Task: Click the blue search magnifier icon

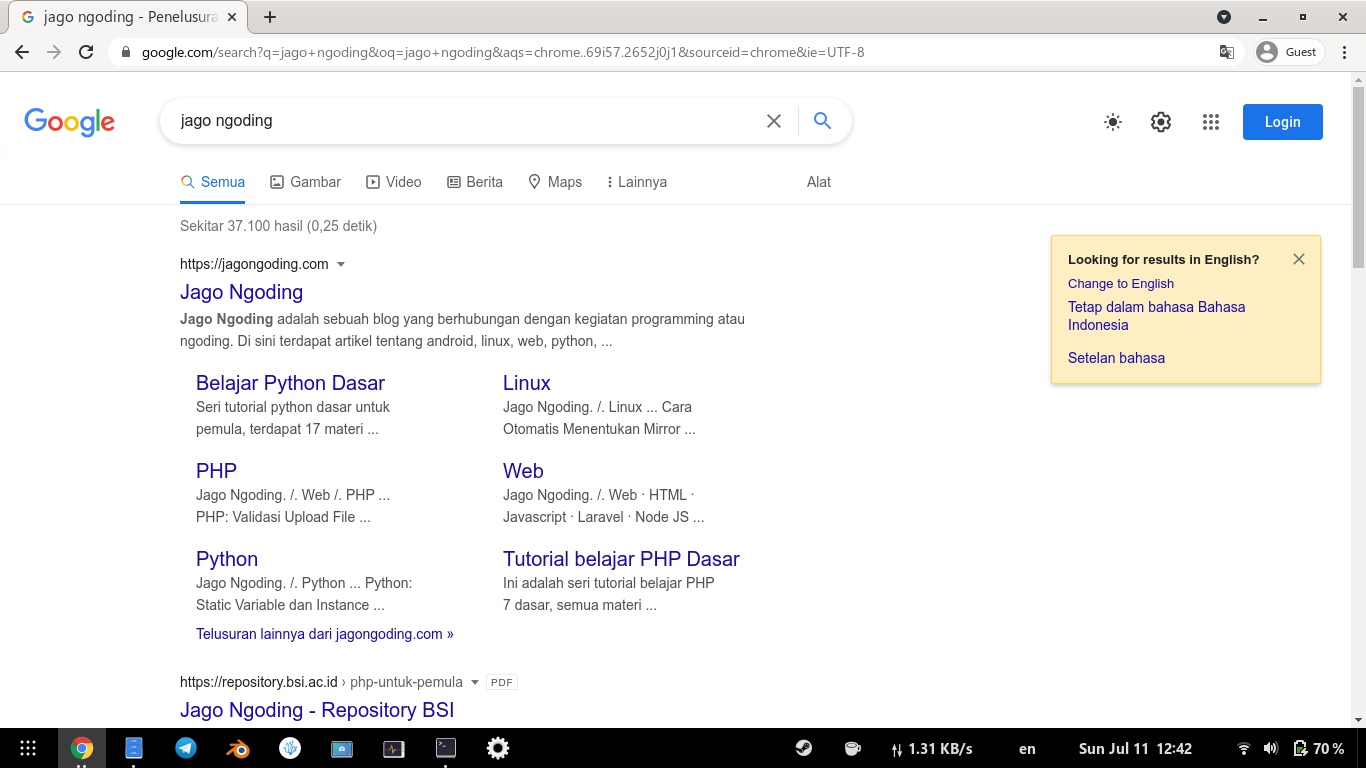Action: click(822, 121)
